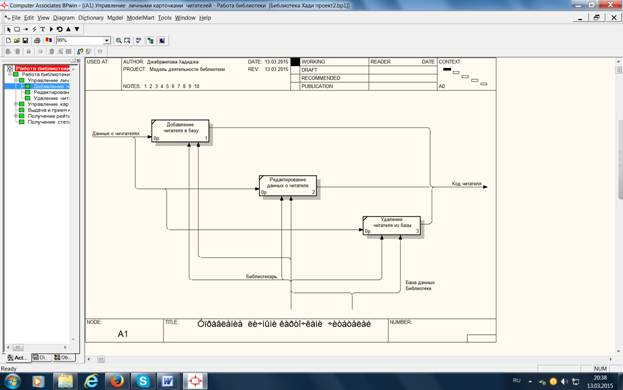Select the Arrow drawing tool
The height and width of the screenshot is (390, 623).
coord(26,29)
